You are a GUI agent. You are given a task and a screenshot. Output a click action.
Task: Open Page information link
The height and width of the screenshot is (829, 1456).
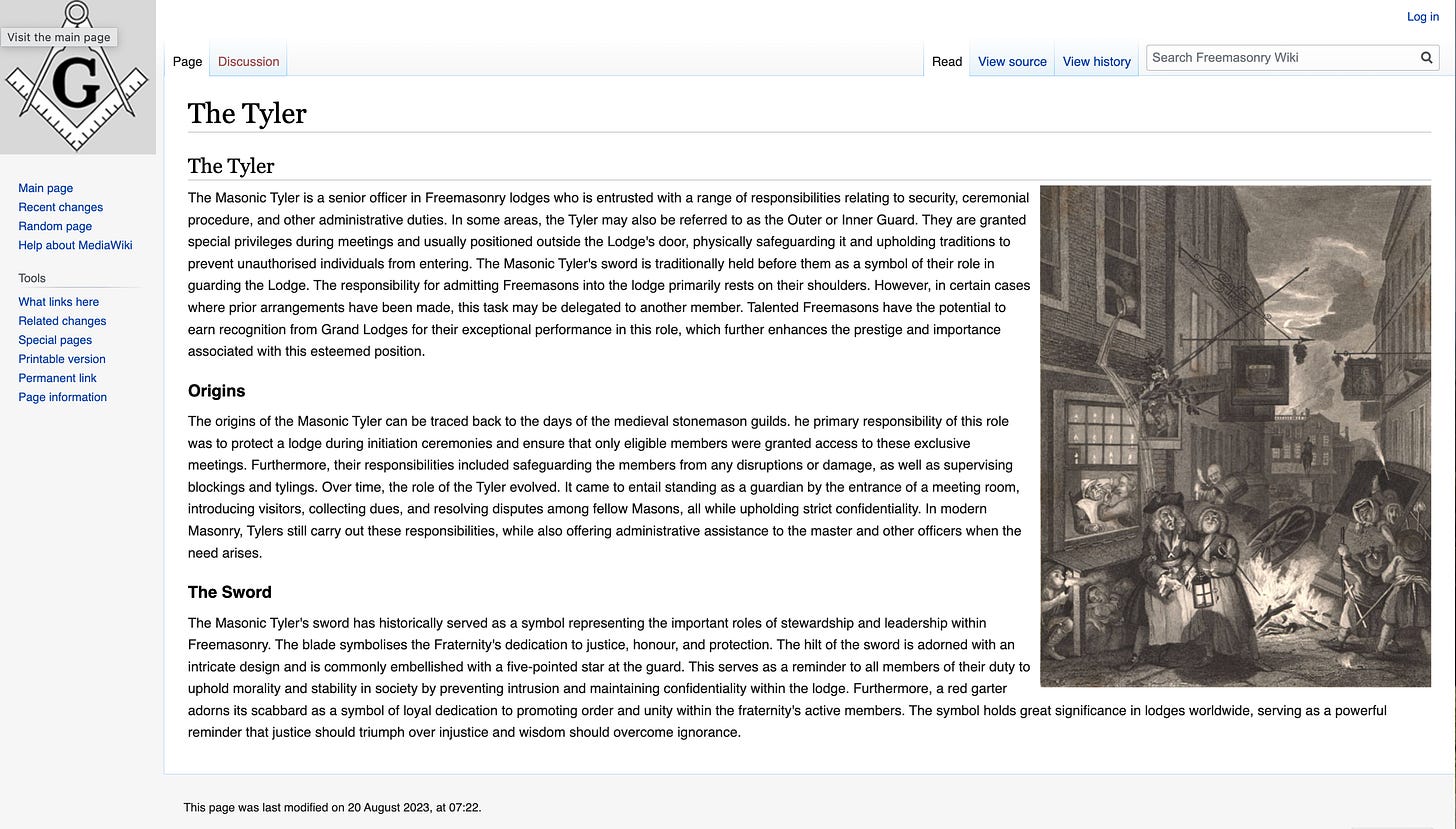63,397
